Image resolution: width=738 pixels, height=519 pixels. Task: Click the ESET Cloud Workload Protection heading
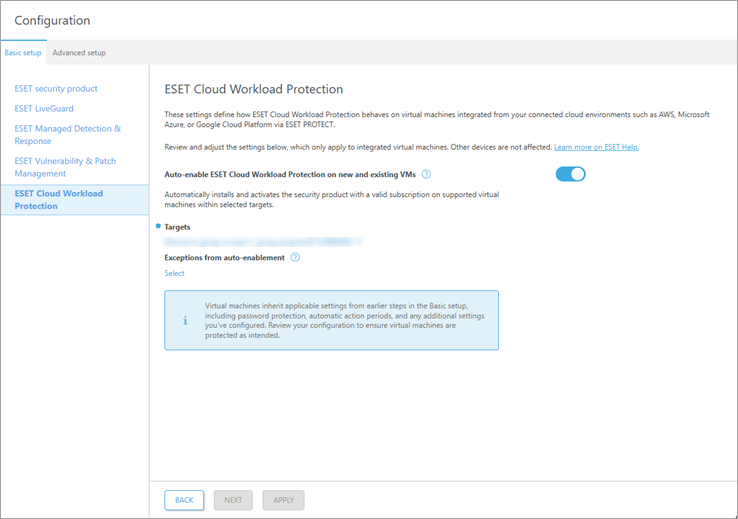[x=254, y=89]
